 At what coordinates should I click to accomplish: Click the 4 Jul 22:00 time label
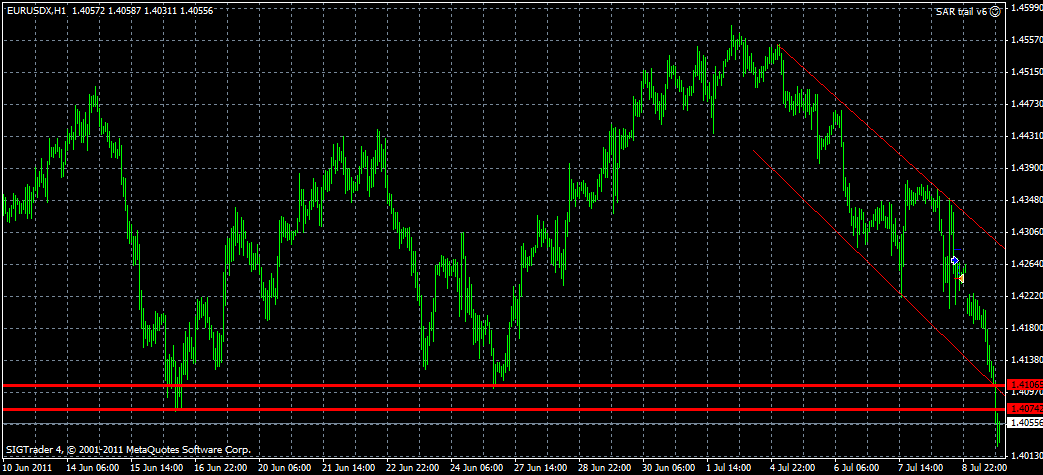(x=794, y=468)
